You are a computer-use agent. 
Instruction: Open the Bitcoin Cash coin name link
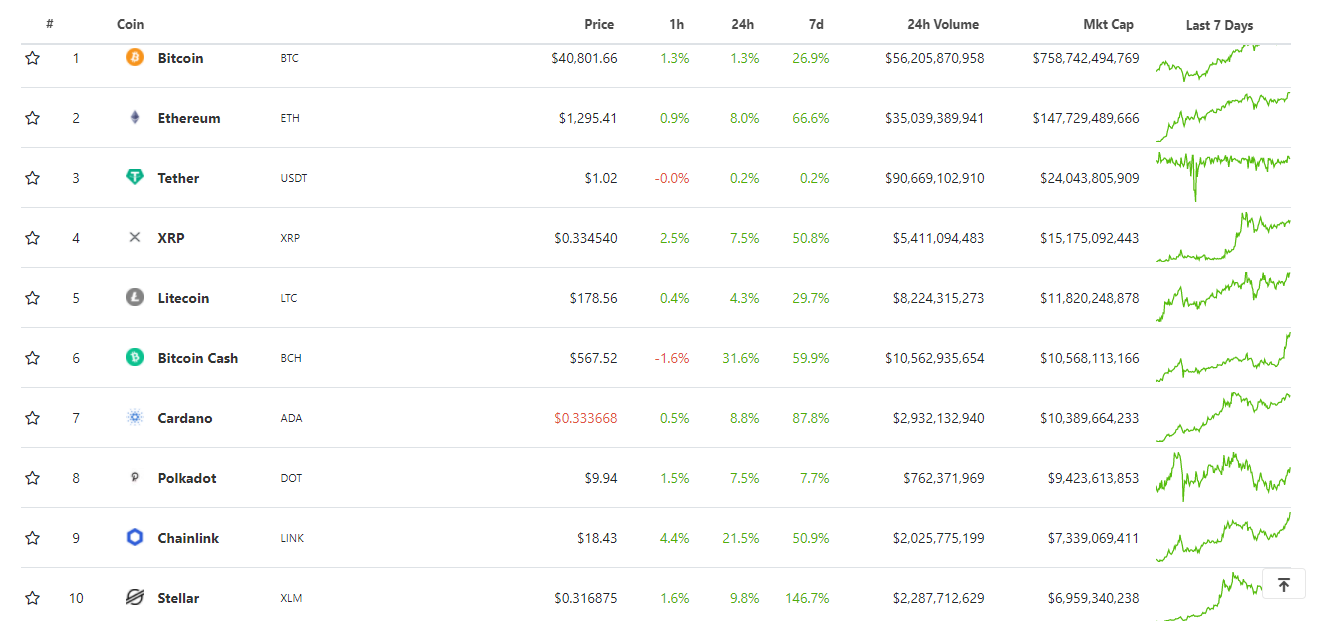point(198,358)
